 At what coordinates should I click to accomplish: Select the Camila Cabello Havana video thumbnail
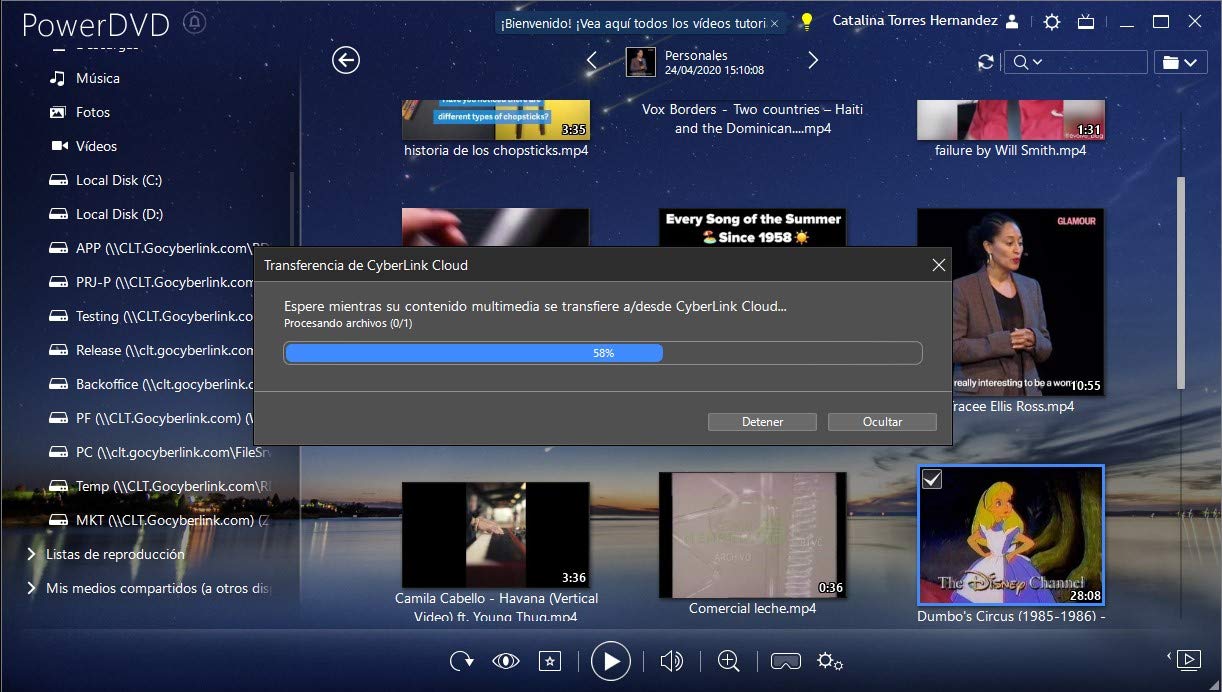pos(496,535)
